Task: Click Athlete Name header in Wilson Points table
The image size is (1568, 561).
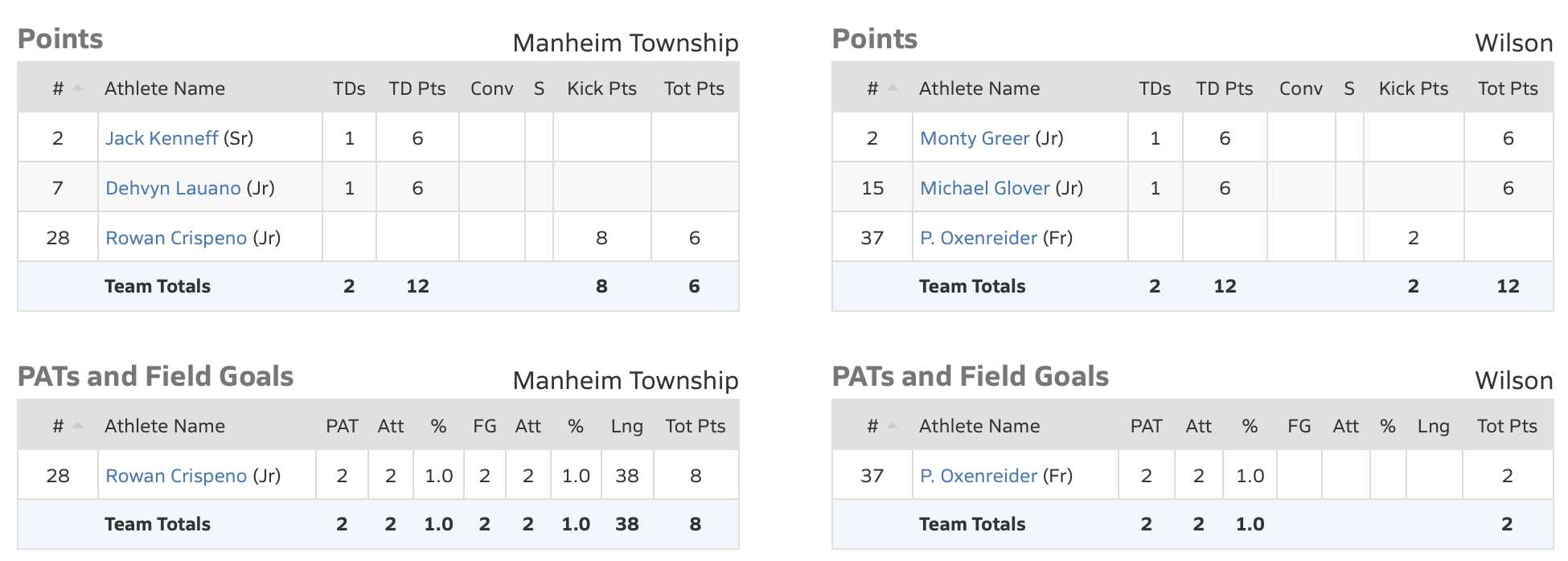Action: tap(979, 88)
